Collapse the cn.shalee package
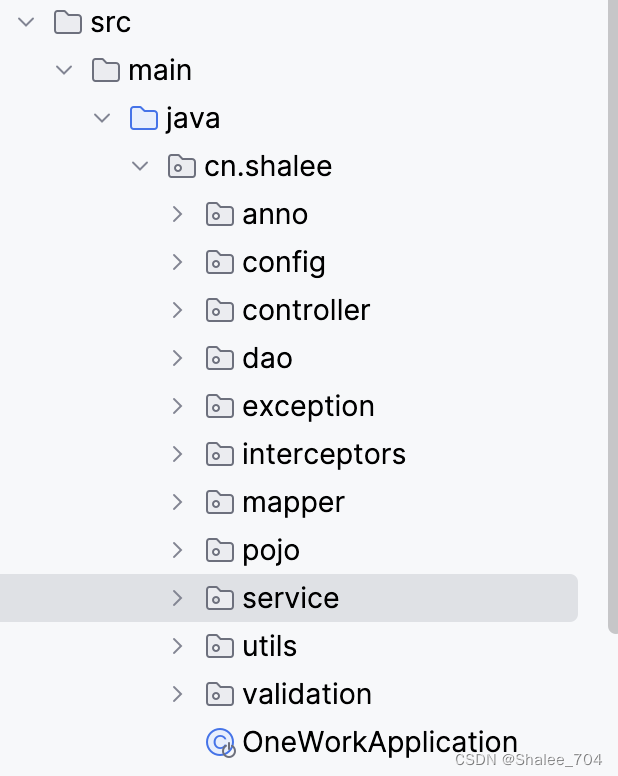The height and width of the screenshot is (776, 618). click(140, 166)
